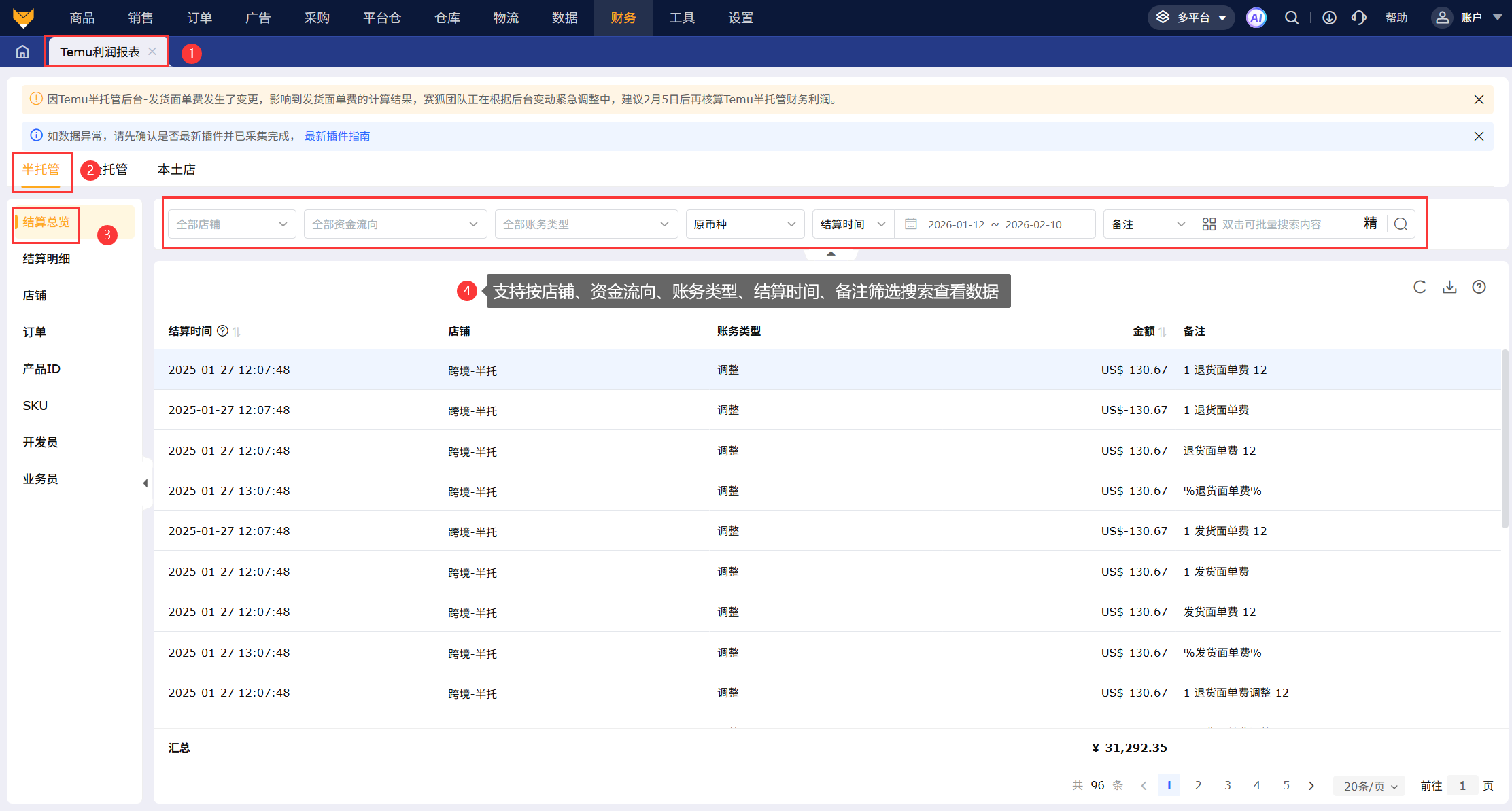
Task: Expand the 全部账务类型 dropdown
Action: tap(586, 224)
